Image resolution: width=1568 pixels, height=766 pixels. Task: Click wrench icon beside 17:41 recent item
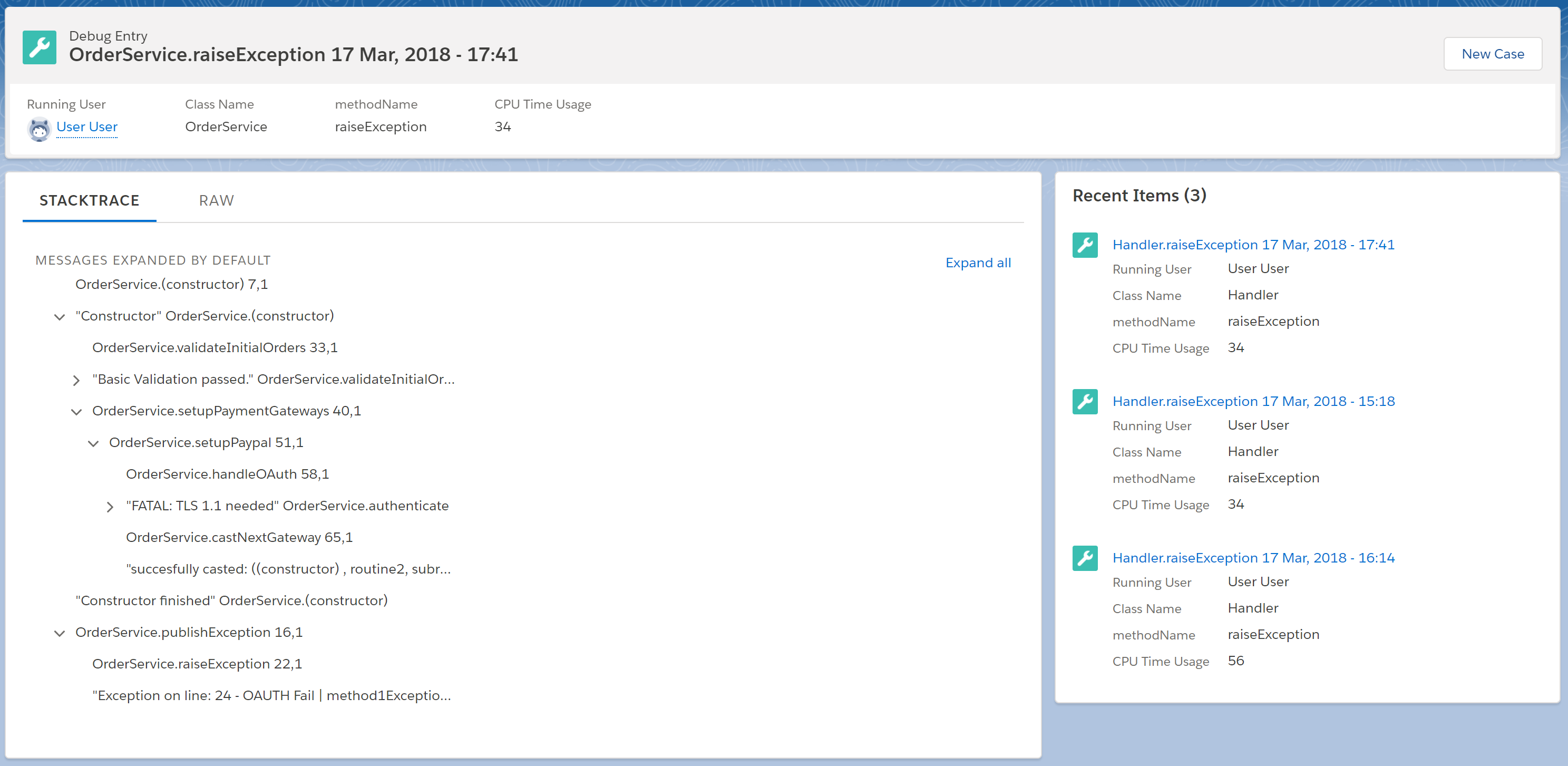point(1085,245)
